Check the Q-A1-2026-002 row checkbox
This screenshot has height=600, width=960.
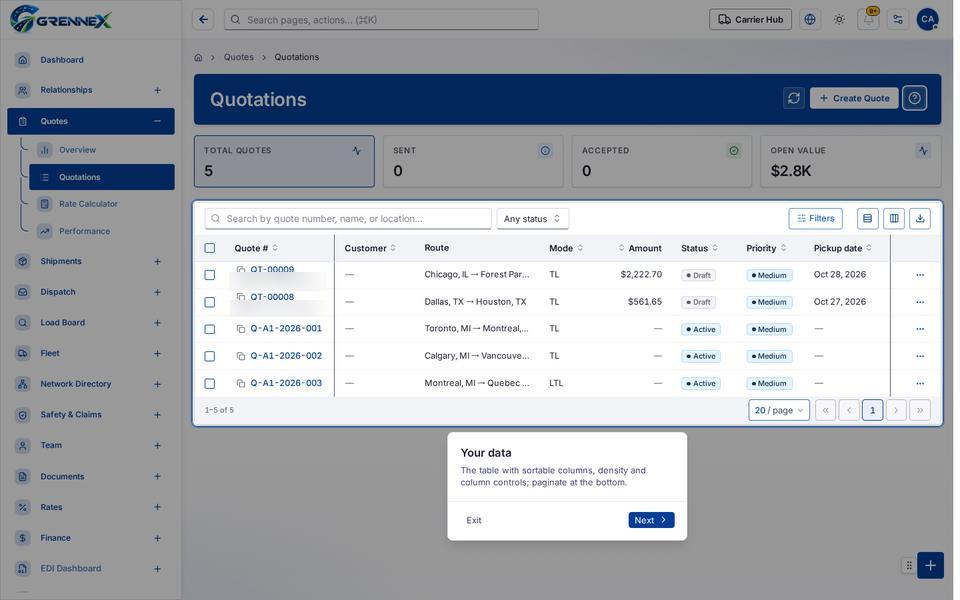(x=210, y=356)
